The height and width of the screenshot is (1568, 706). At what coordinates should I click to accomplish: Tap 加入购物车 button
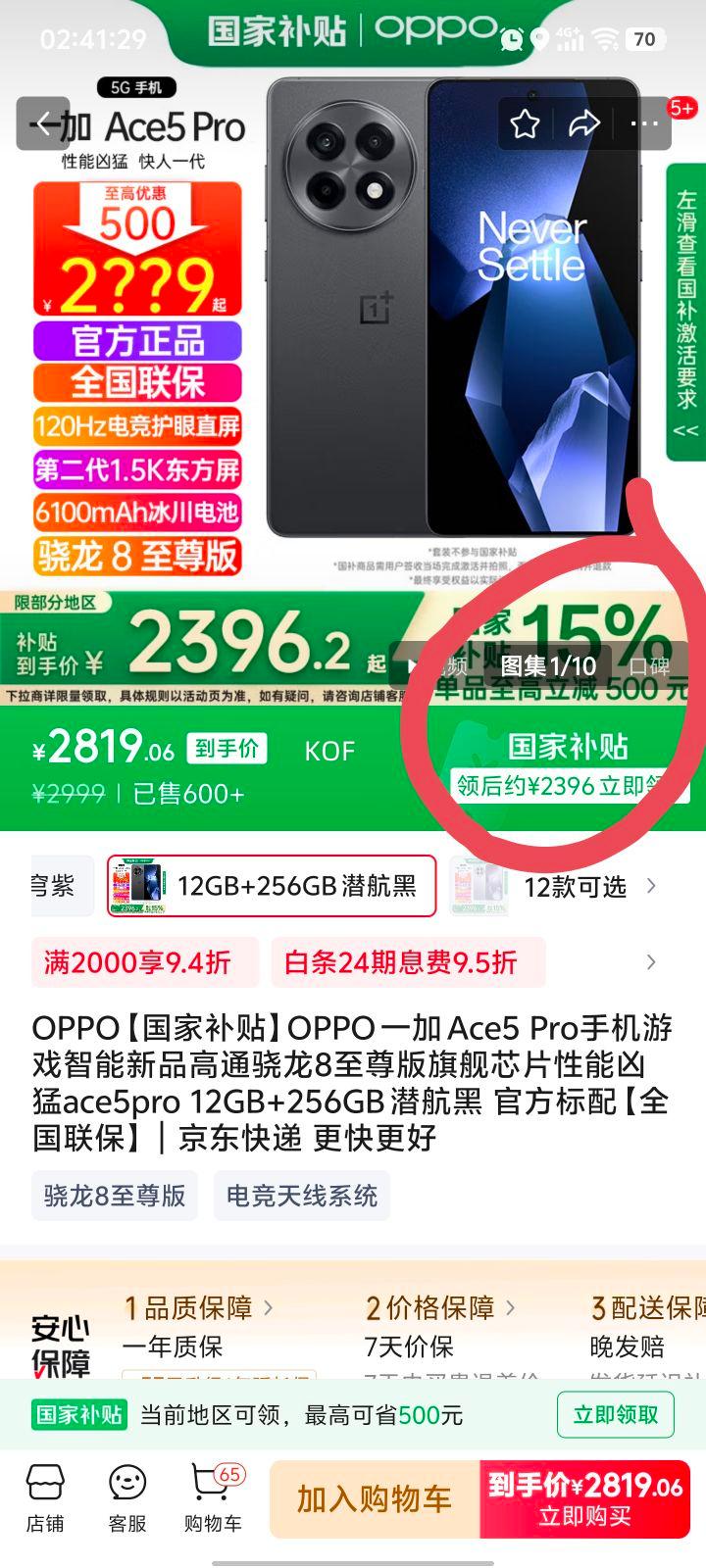pos(375,1498)
